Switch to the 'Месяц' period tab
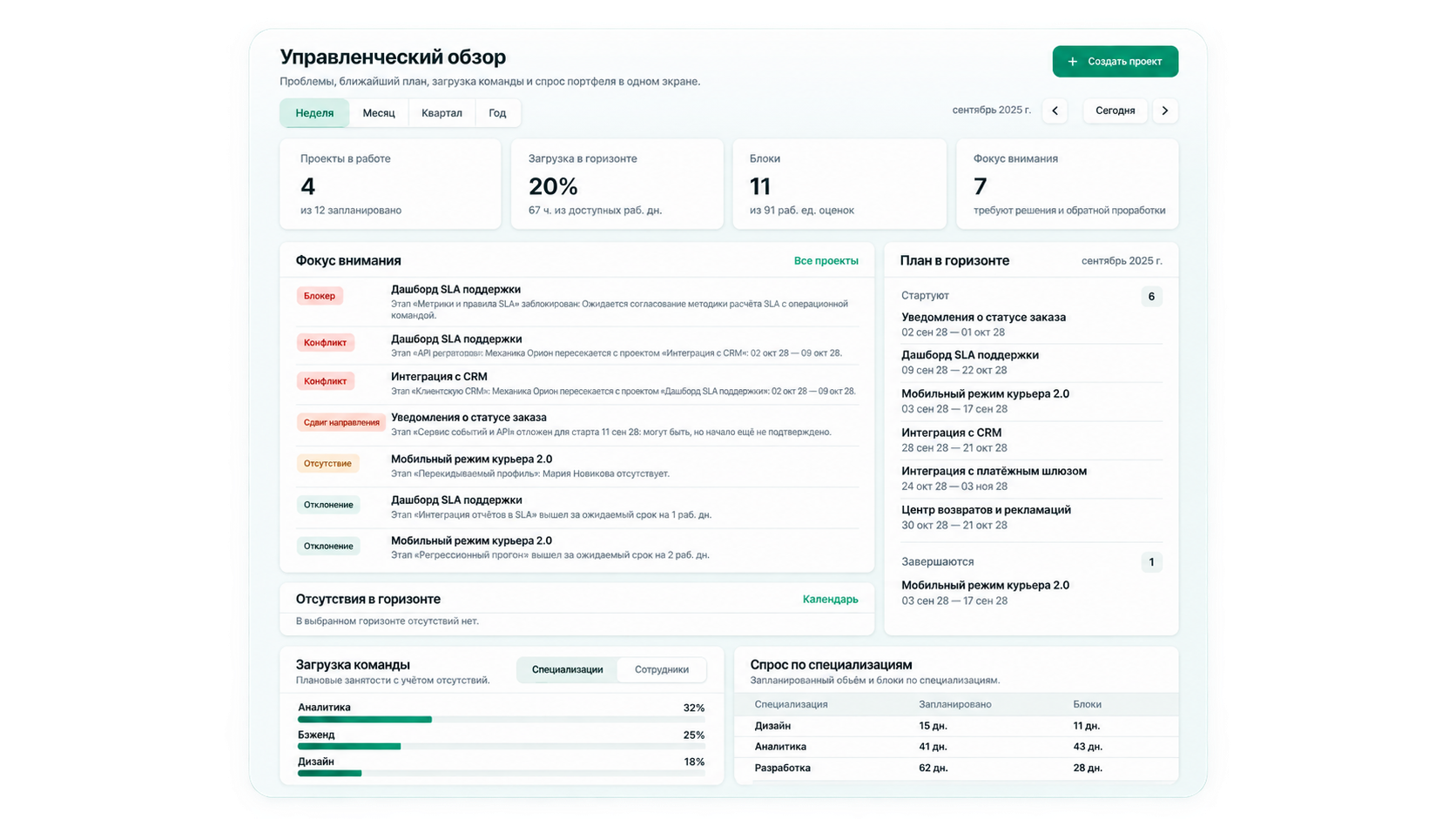This screenshot has width=1456, height=819. [x=379, y=113]
